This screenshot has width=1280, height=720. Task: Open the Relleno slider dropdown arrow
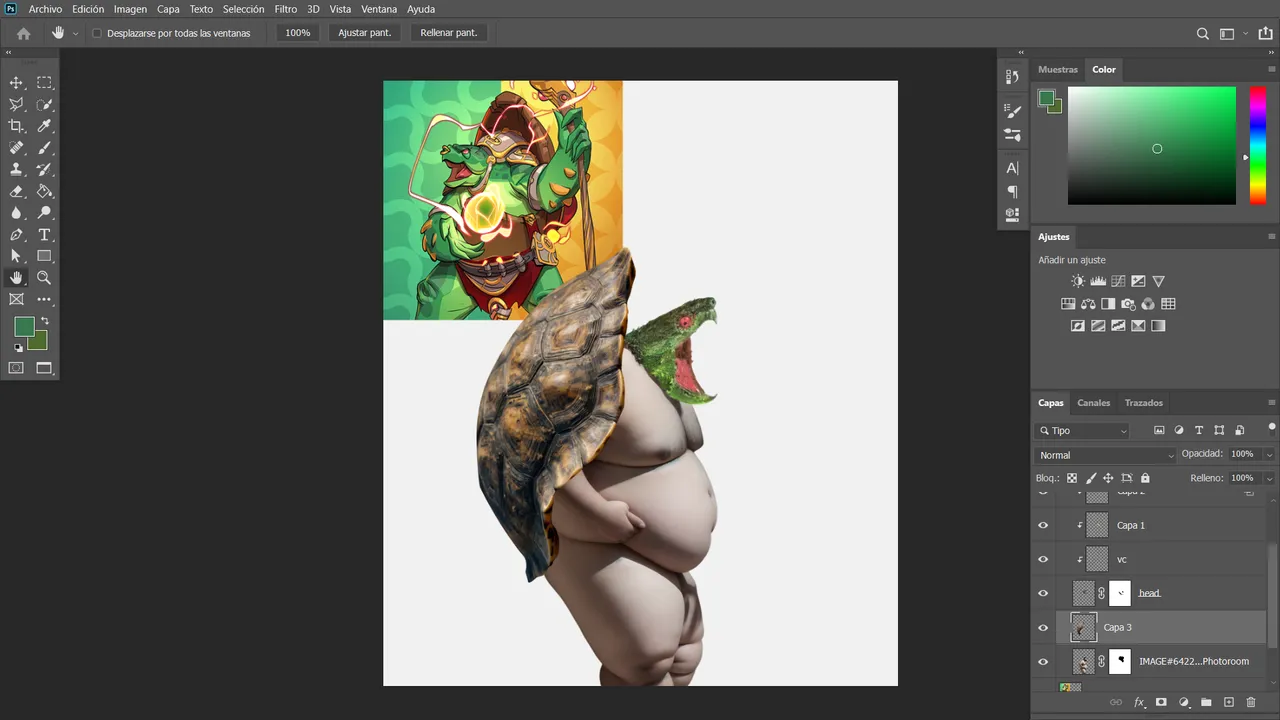1269,478
